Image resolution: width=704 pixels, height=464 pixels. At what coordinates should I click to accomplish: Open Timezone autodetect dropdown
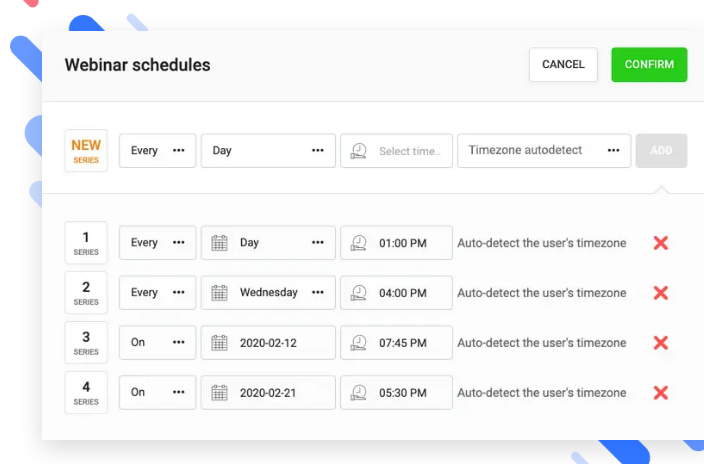pos(544,151)
